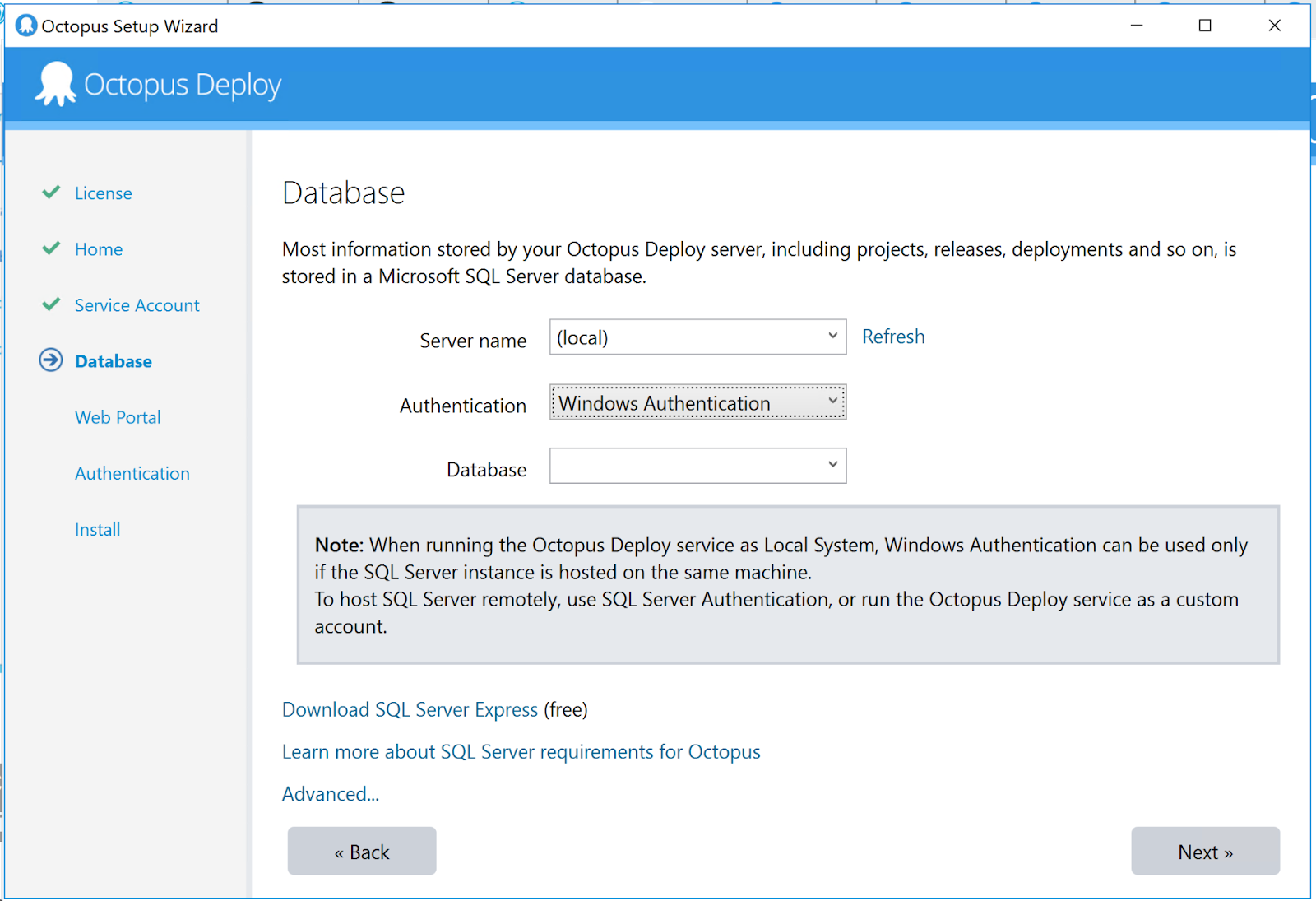Open Download SQL Server Express link
Screen dimensions: 1316x901
point(410,709)
